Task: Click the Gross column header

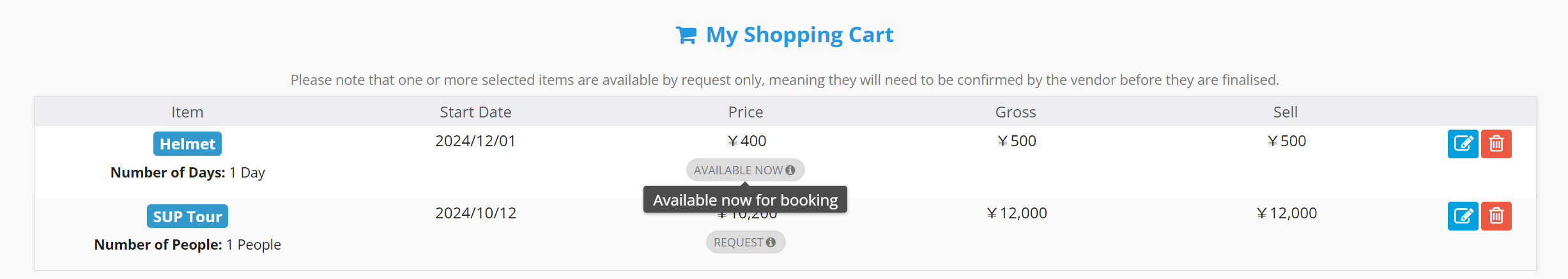Action: [1015, 112]
